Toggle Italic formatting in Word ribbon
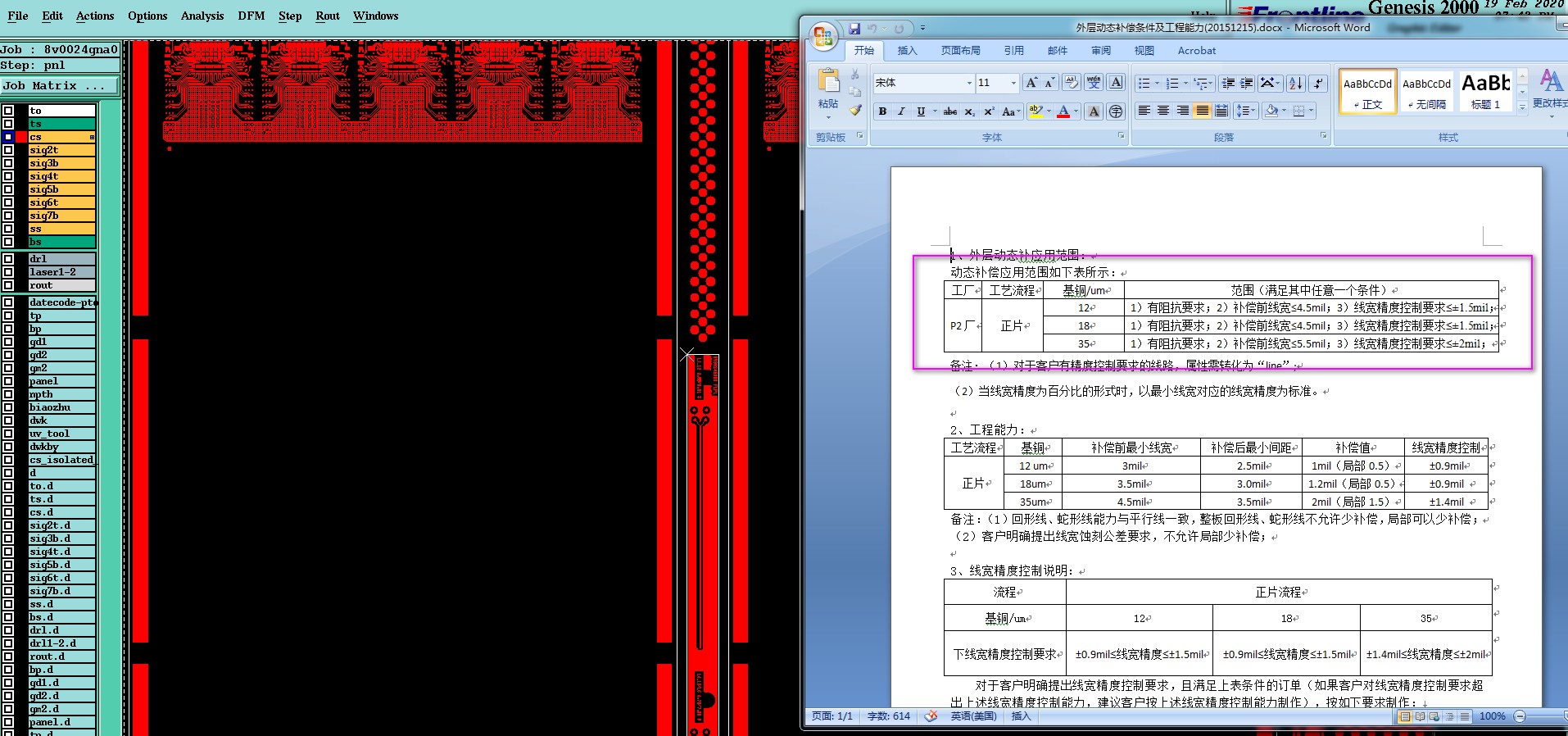 (x=901, y=111)
